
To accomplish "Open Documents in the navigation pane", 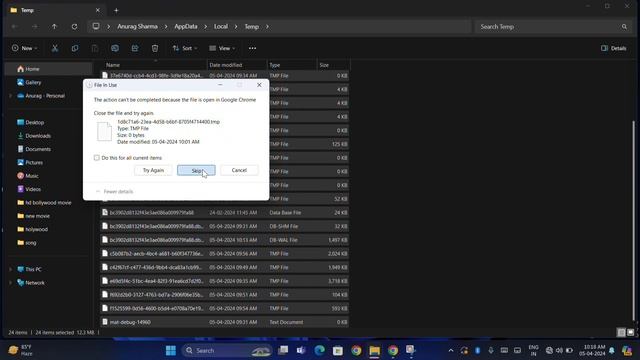I will (33, 149).
